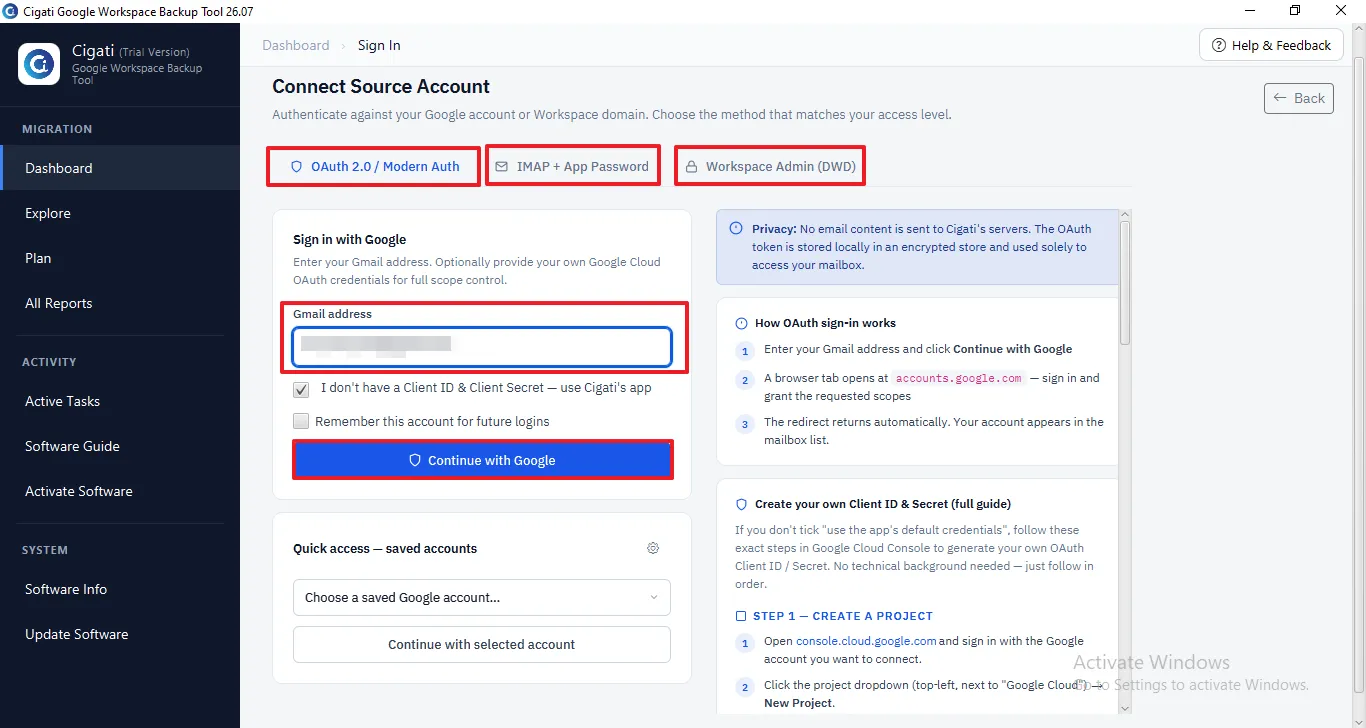Click the scrollbar down arrow in the guide panel
The image size is (1366, 728).
coord(1125,707)
